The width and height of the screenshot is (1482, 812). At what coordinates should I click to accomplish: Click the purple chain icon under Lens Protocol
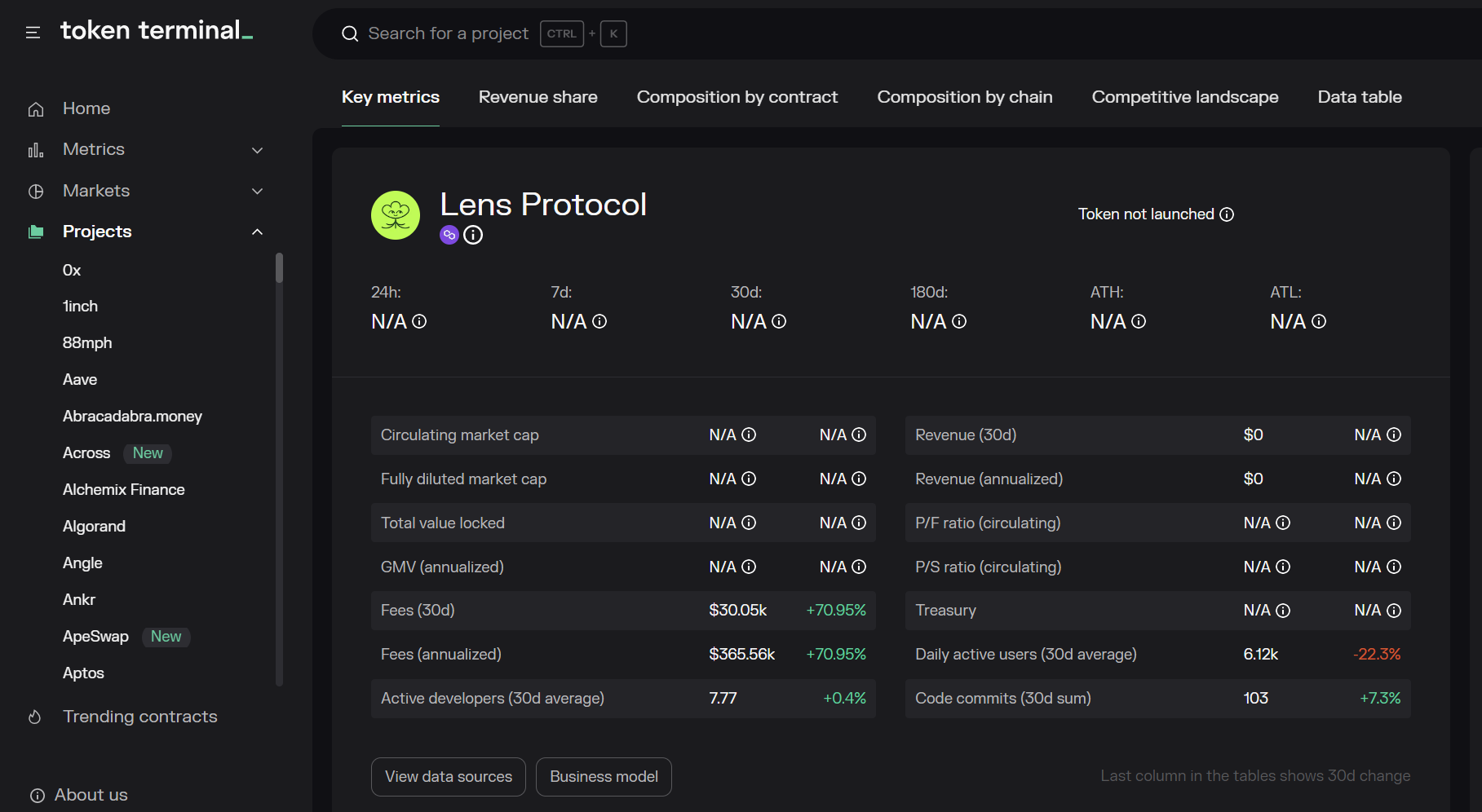tap(449, 235)
